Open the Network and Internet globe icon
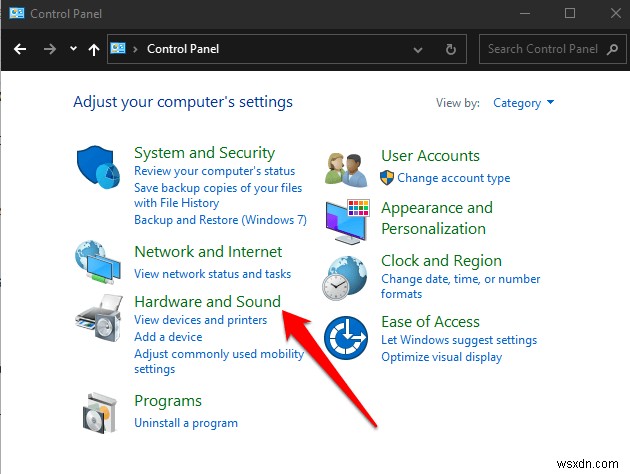The height and width of the screenshot is (474, 630). click(98, 262)
